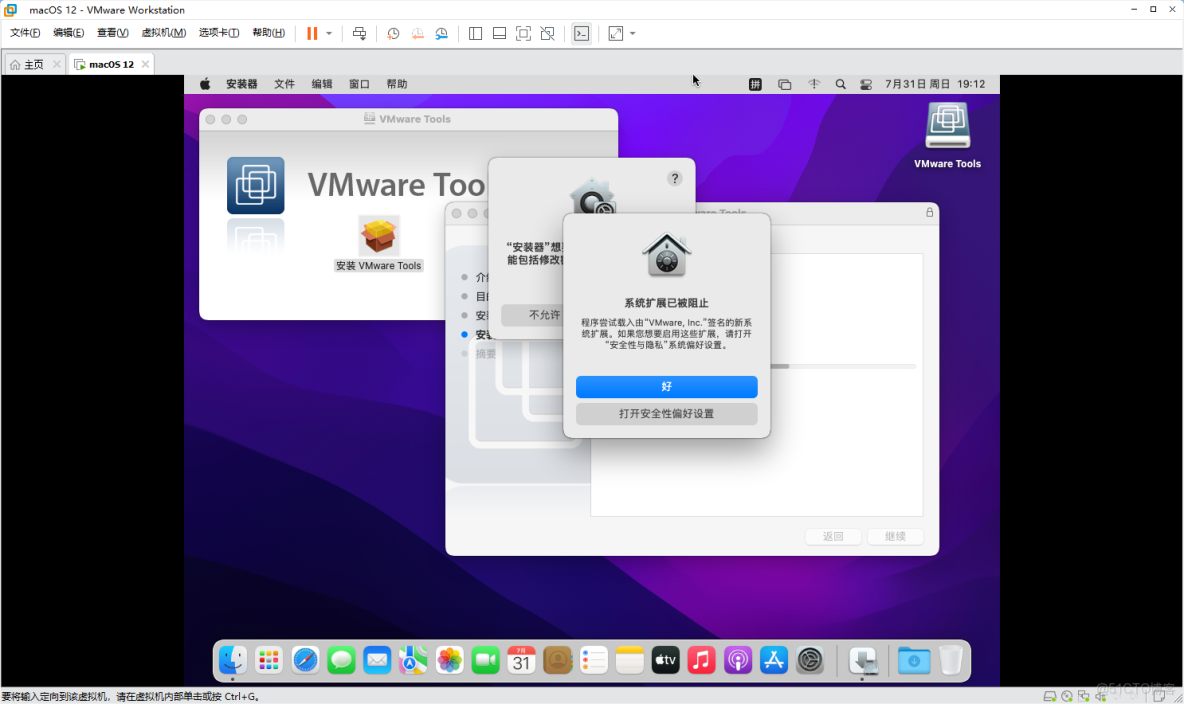This screenshot has height=704, width=1184.
Task: Take a snapshot of the virtual machine
Action: [393, 33]
